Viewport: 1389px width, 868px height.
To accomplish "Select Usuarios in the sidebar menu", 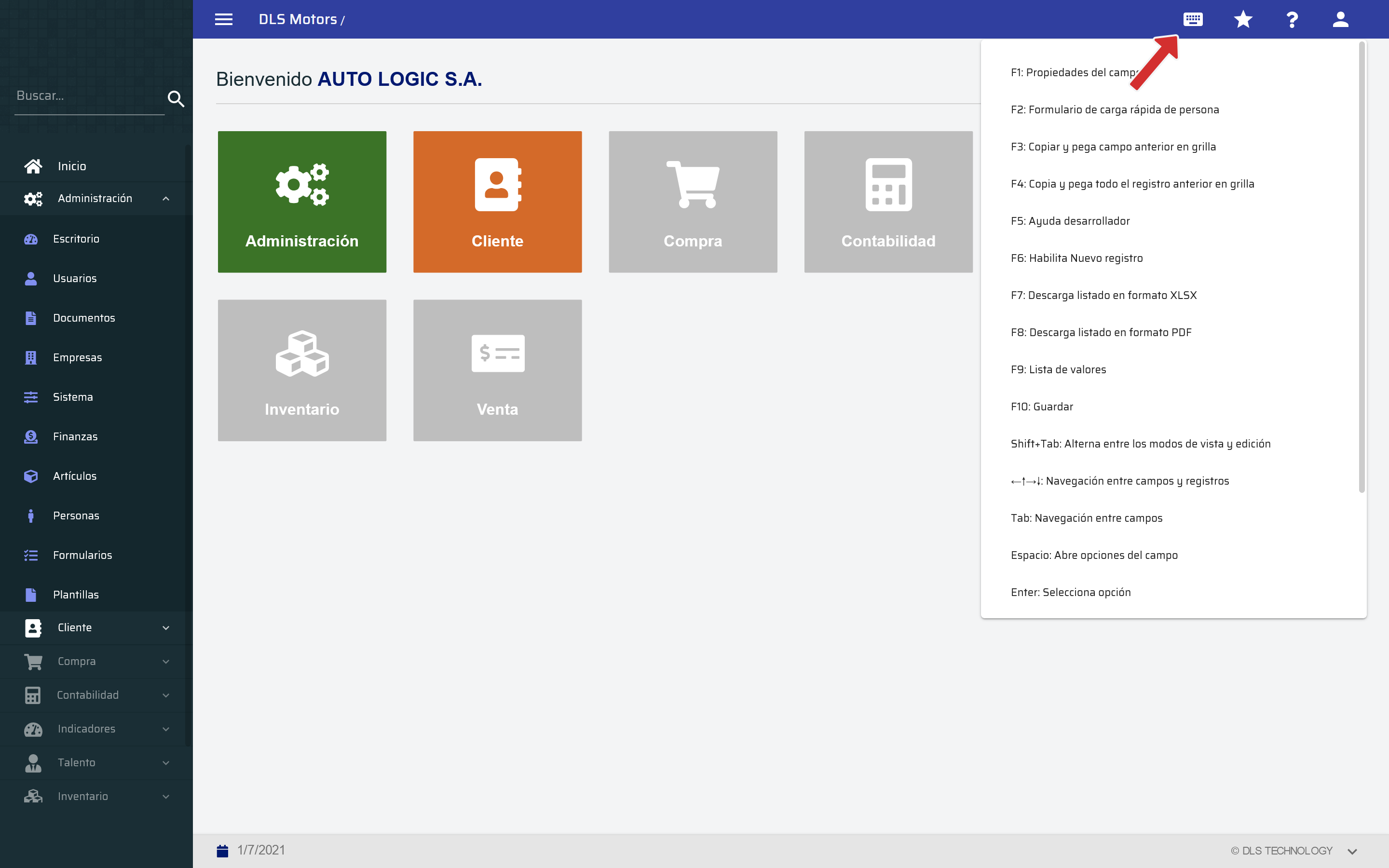I will click(x=75, y=278).
